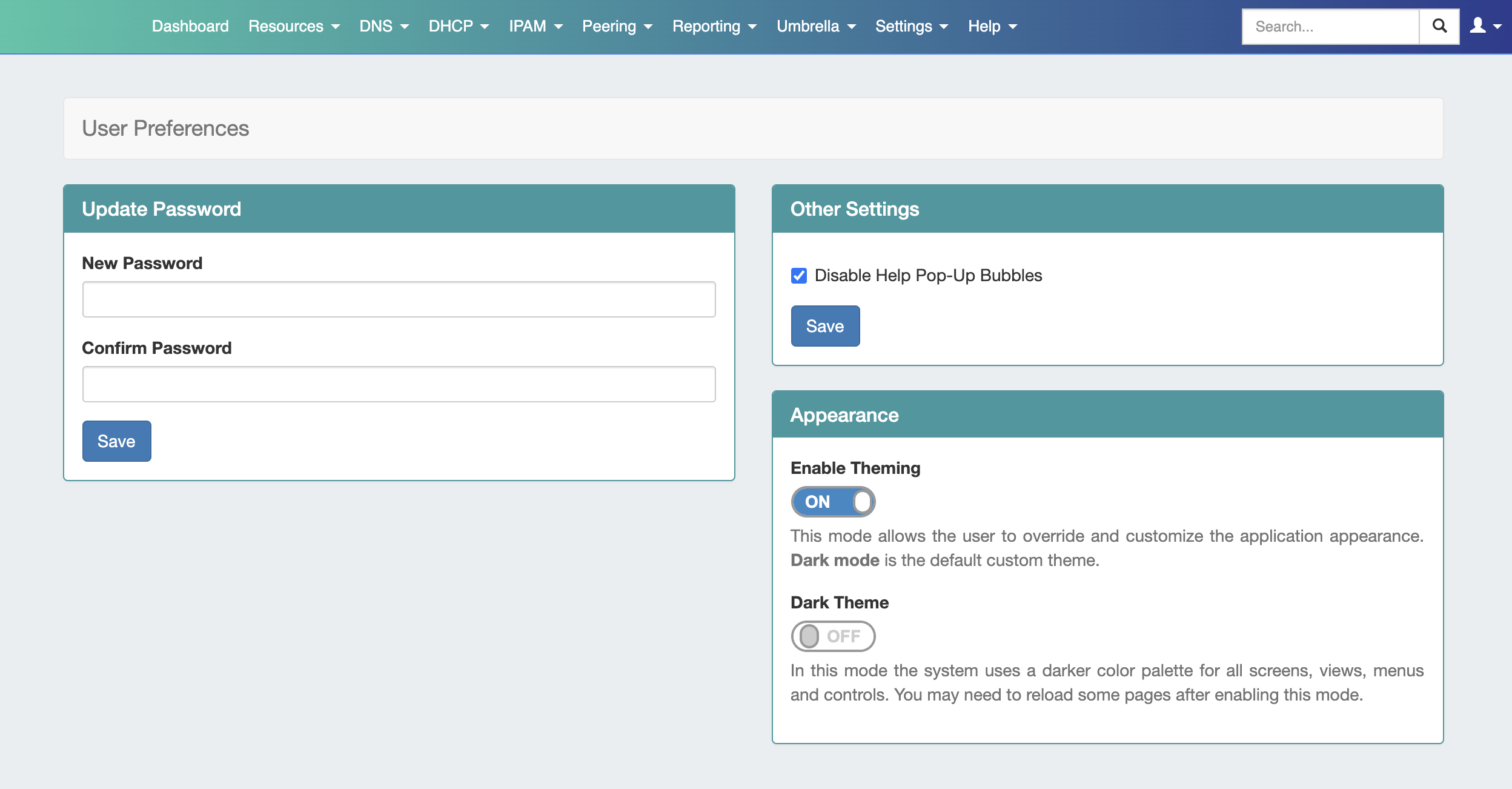This screenshot has width=1512, height=789.
Task: Click the search magnifier icon button
Action: click(x=1439, y=26)
